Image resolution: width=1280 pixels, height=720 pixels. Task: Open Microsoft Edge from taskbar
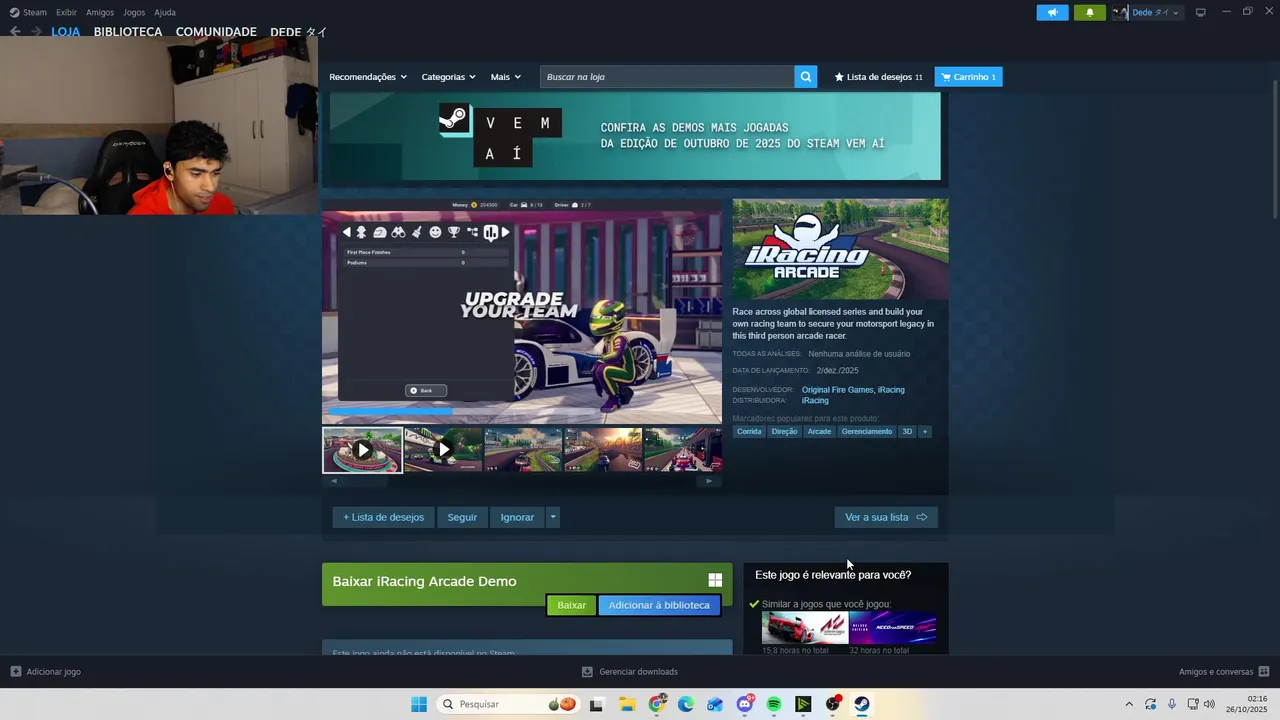click(x=686, y=704)
